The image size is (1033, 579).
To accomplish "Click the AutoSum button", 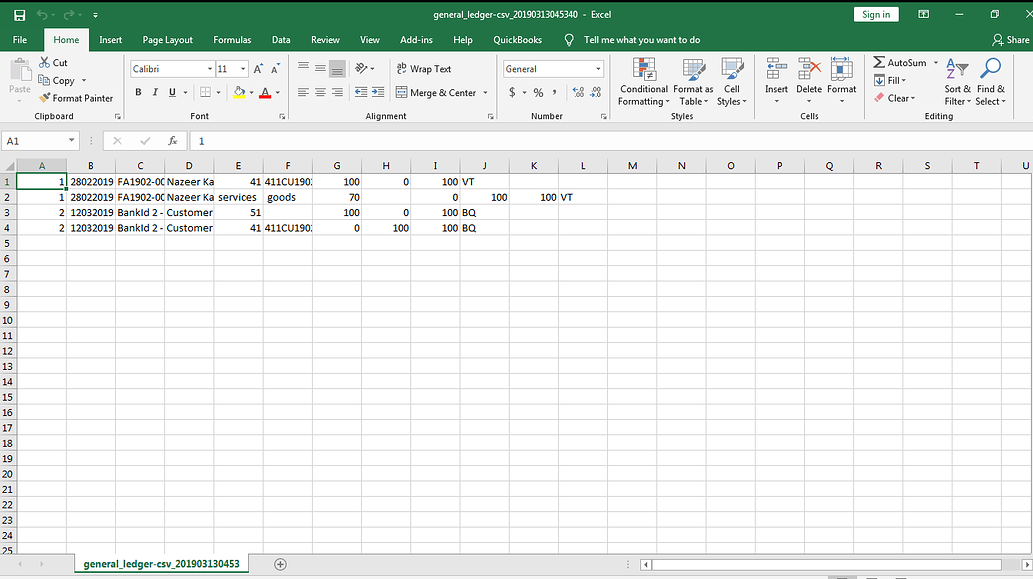I will (x=898, y=62).
